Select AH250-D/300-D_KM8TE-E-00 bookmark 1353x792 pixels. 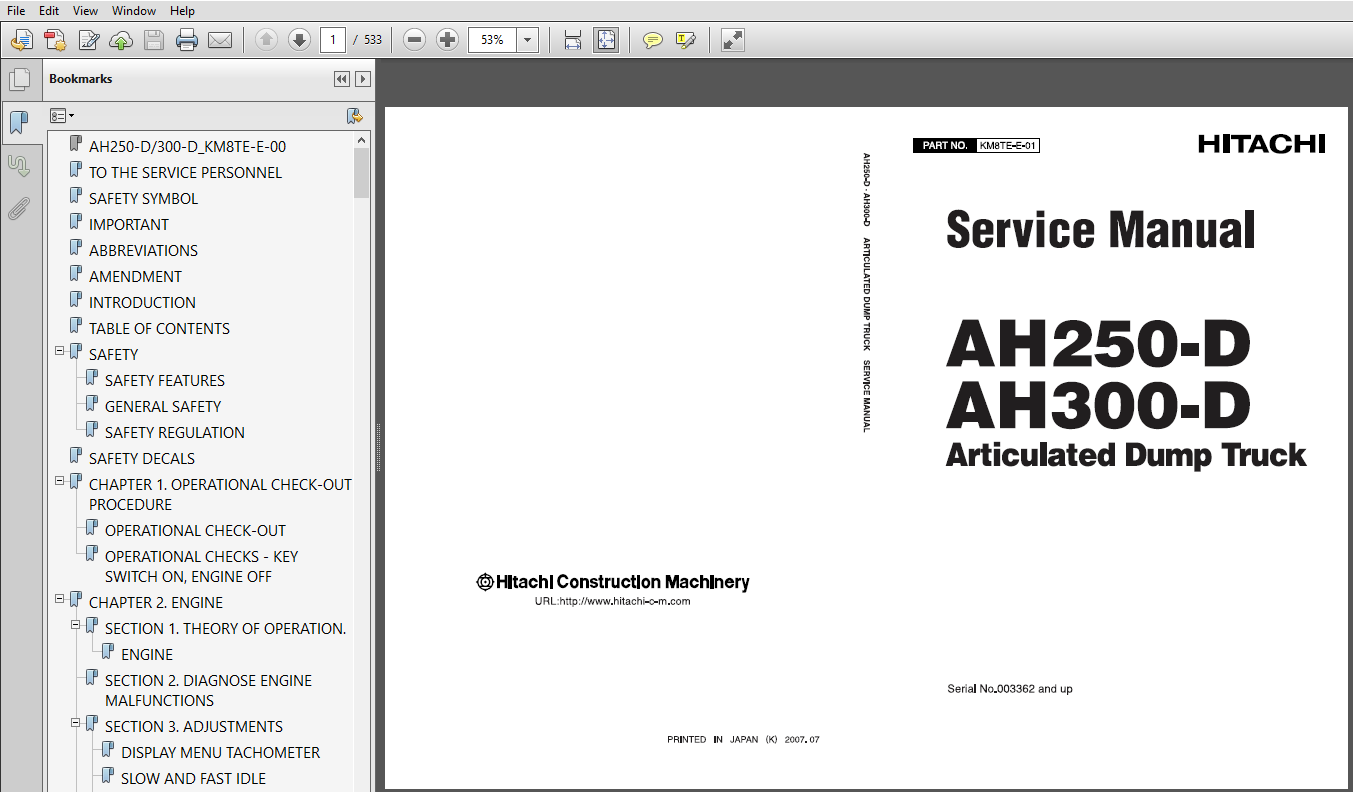pyautogui.click(x=187, y=147)
